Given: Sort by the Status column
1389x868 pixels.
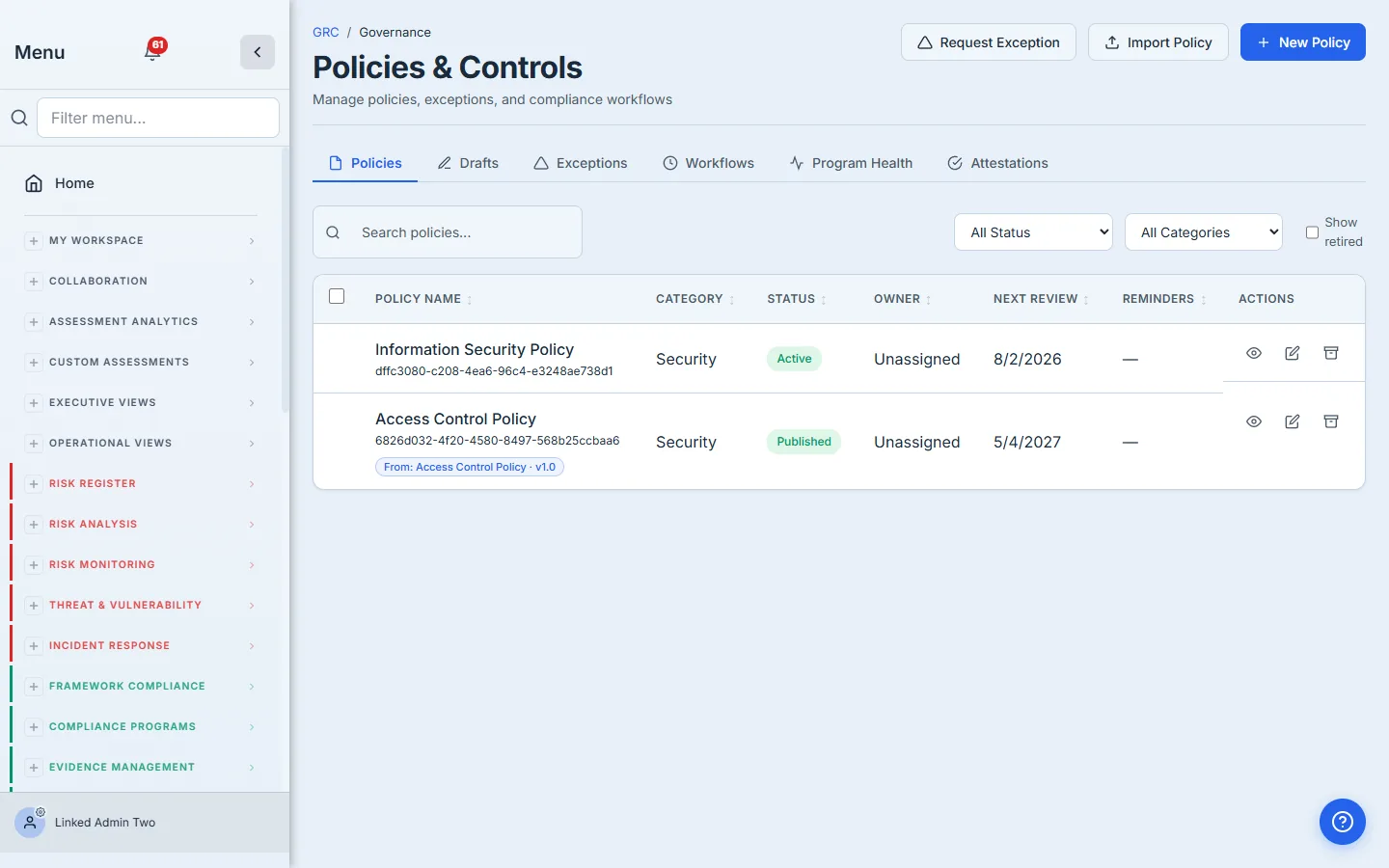Looking at the screenshot, I should (797, 299).
